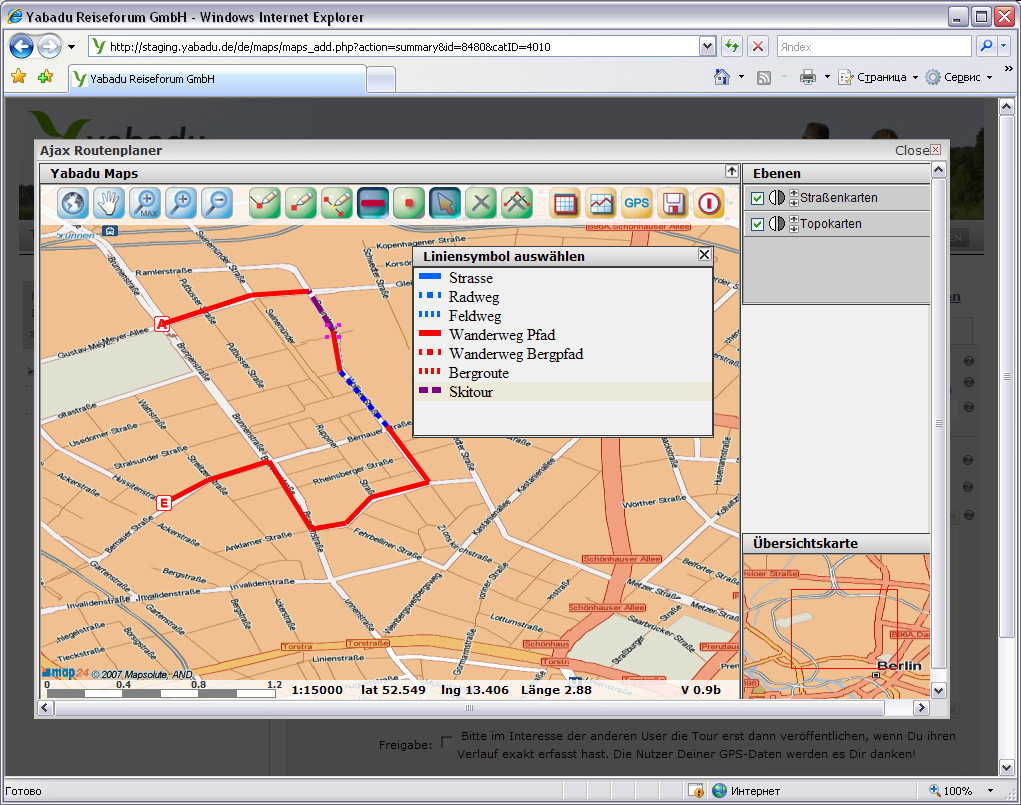The height and width of the screenshot is (805, 1021).
Task: Click the Add to Favorites star-plus icon
Action: tap(45, 77)
